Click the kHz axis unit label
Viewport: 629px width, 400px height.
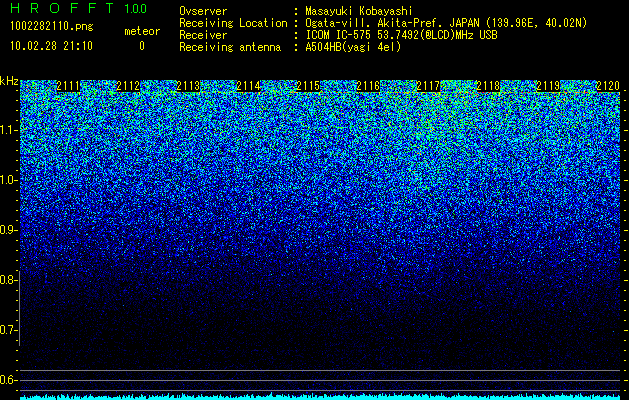[x=9, y=81]
